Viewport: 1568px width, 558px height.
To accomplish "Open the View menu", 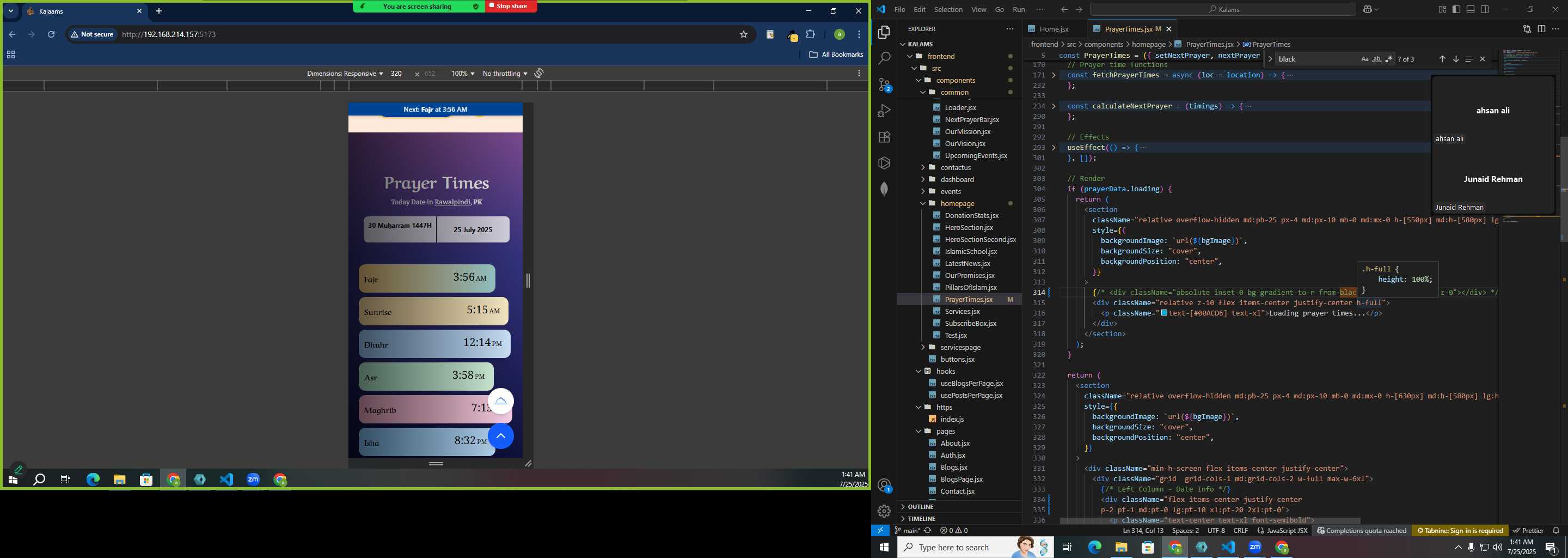I will click(x=979, y=9).
